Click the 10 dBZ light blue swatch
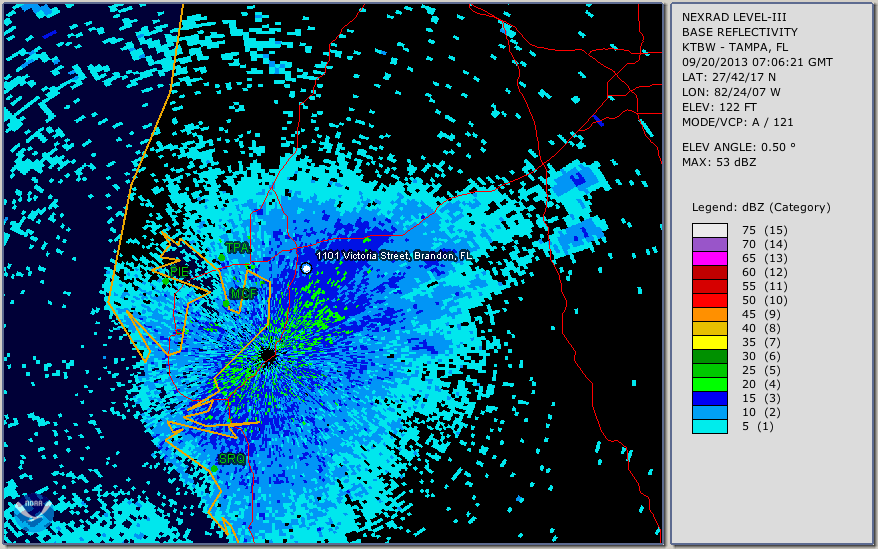878x549 pixels. [709, 412]
